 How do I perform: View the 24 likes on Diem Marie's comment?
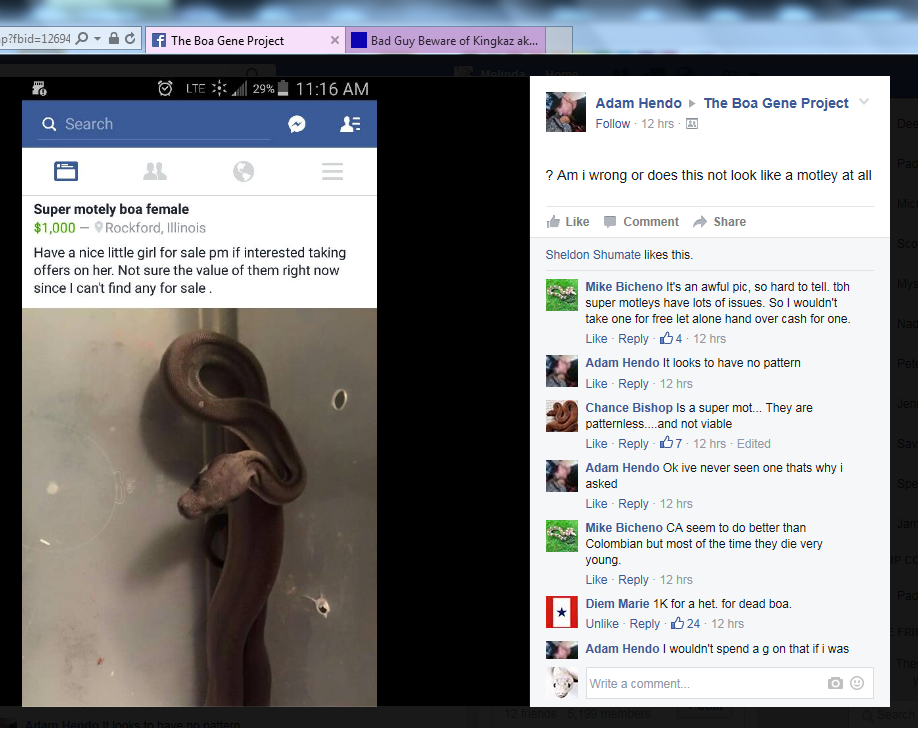[686, 624]
